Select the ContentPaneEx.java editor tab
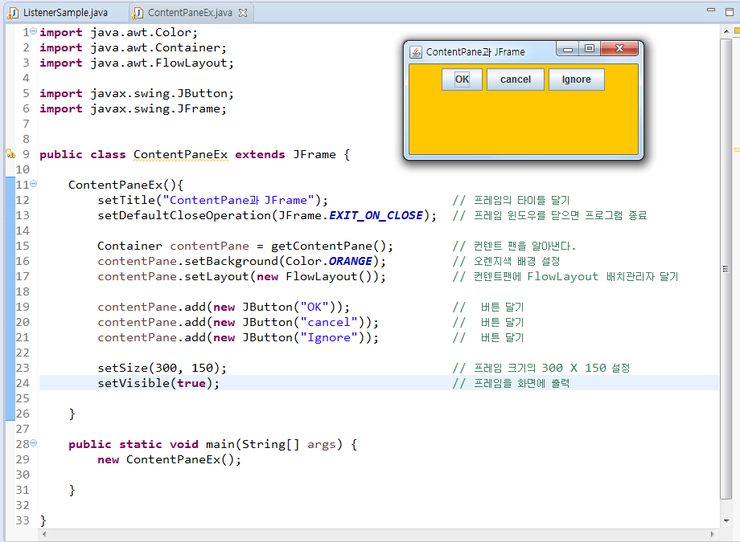740x542 pixels. tap(190, 13)
